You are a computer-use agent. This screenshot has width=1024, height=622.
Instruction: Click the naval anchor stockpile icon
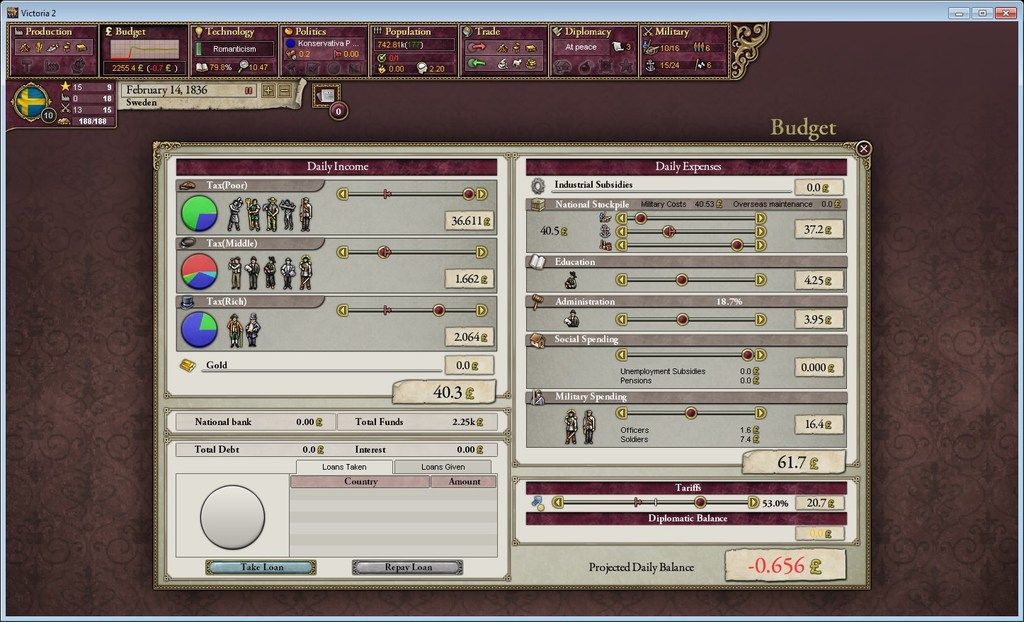pos(605,231)
